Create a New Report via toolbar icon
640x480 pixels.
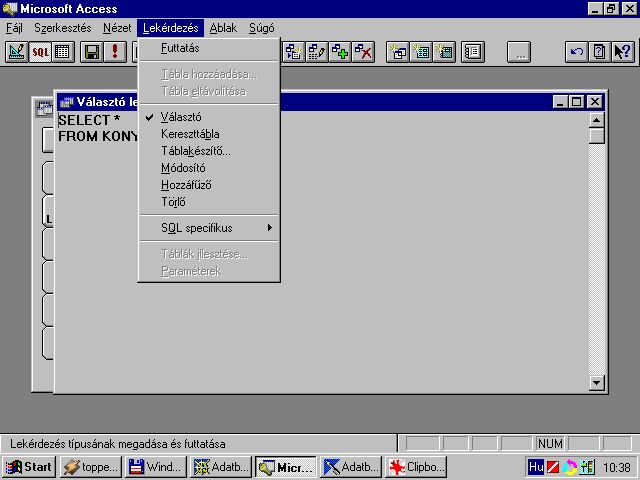[x=444, y=52]
